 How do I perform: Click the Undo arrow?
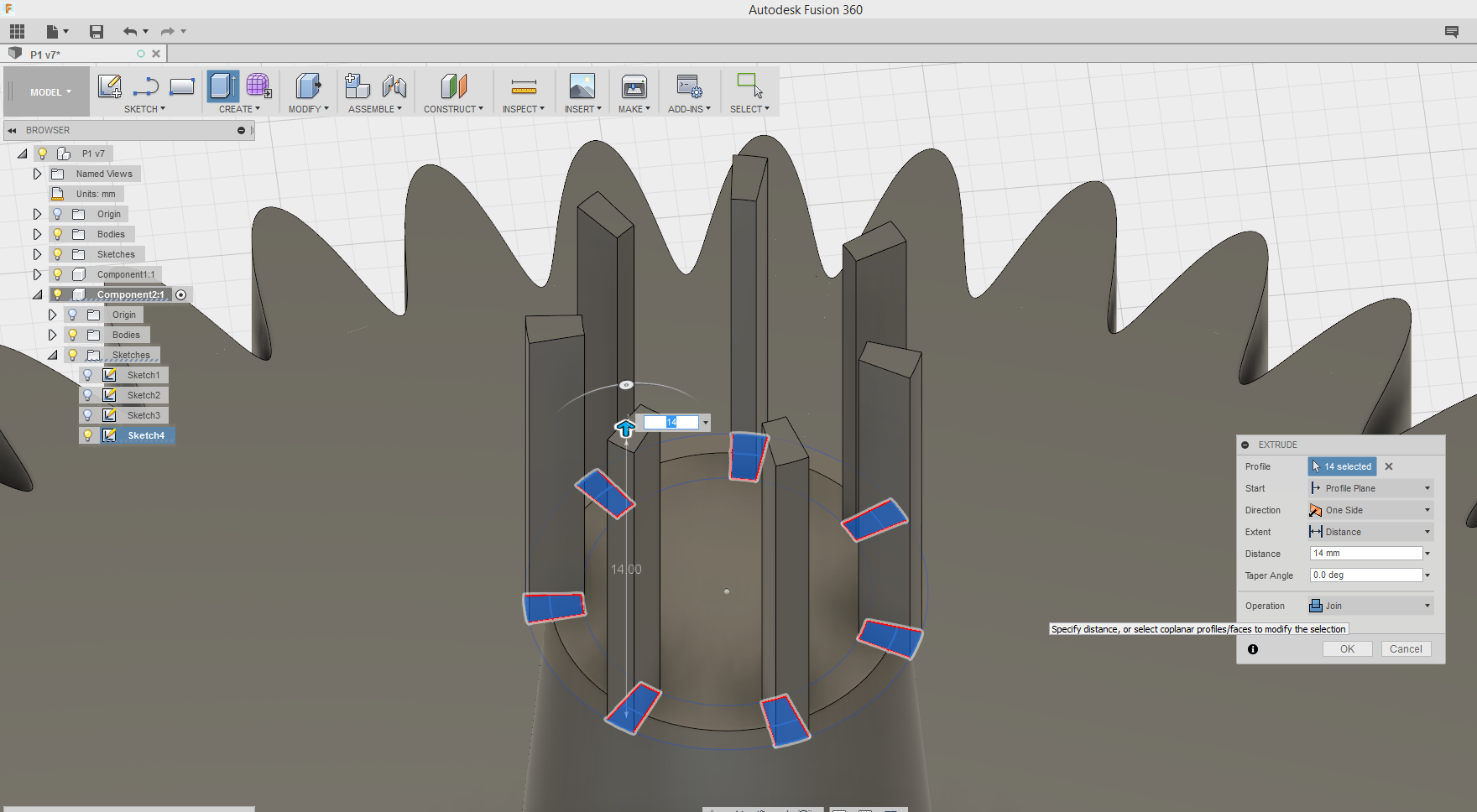coord(130,32)
